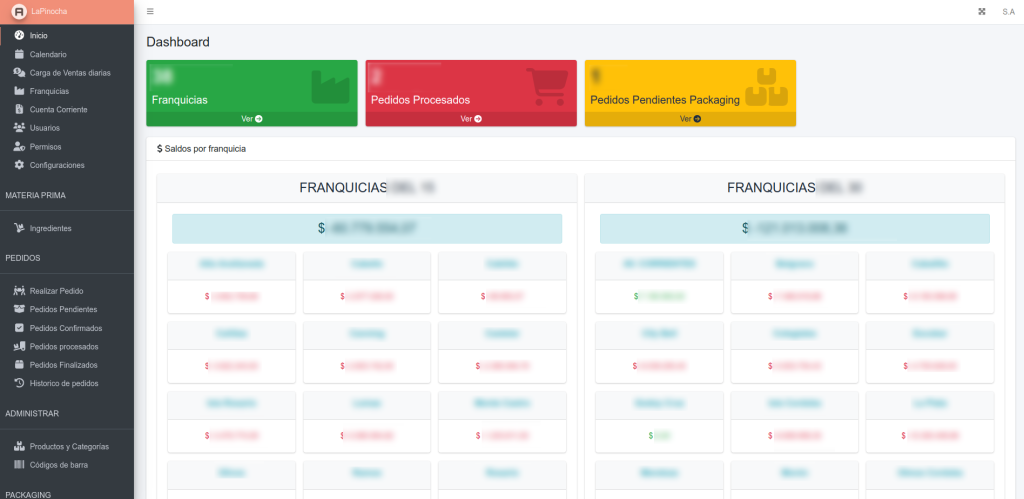
Task: Click the Franquicias factory sidebar icon
Action: pyautogui.click(x=19, y=91)
